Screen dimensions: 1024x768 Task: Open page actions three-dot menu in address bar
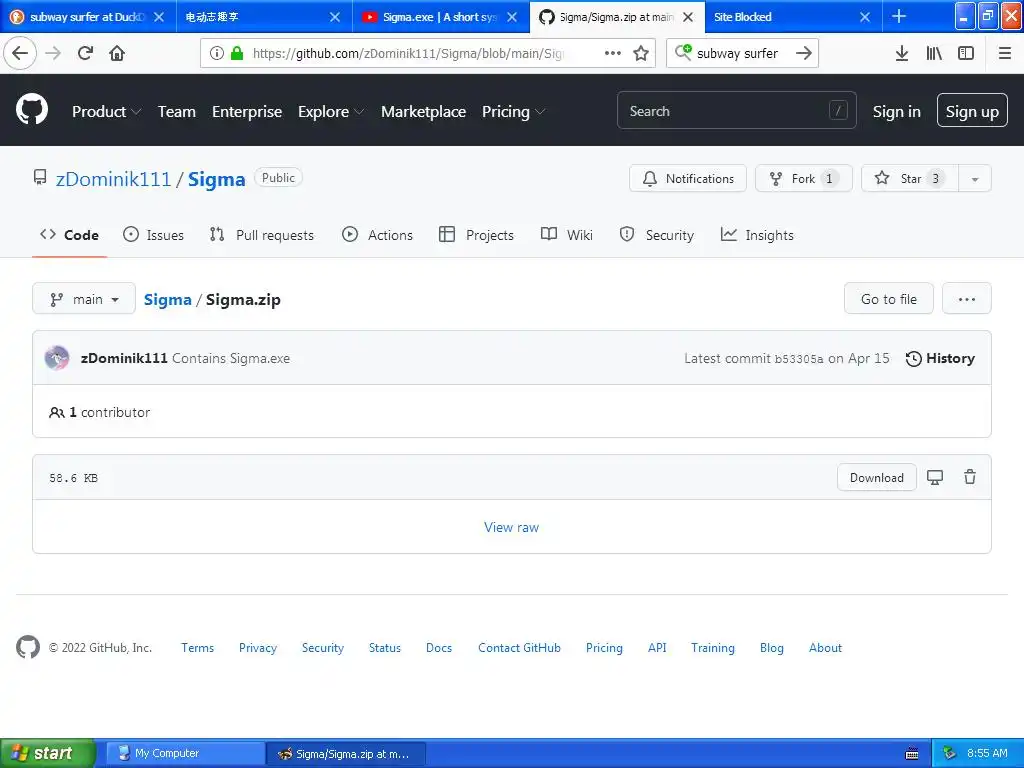(613, 53)
